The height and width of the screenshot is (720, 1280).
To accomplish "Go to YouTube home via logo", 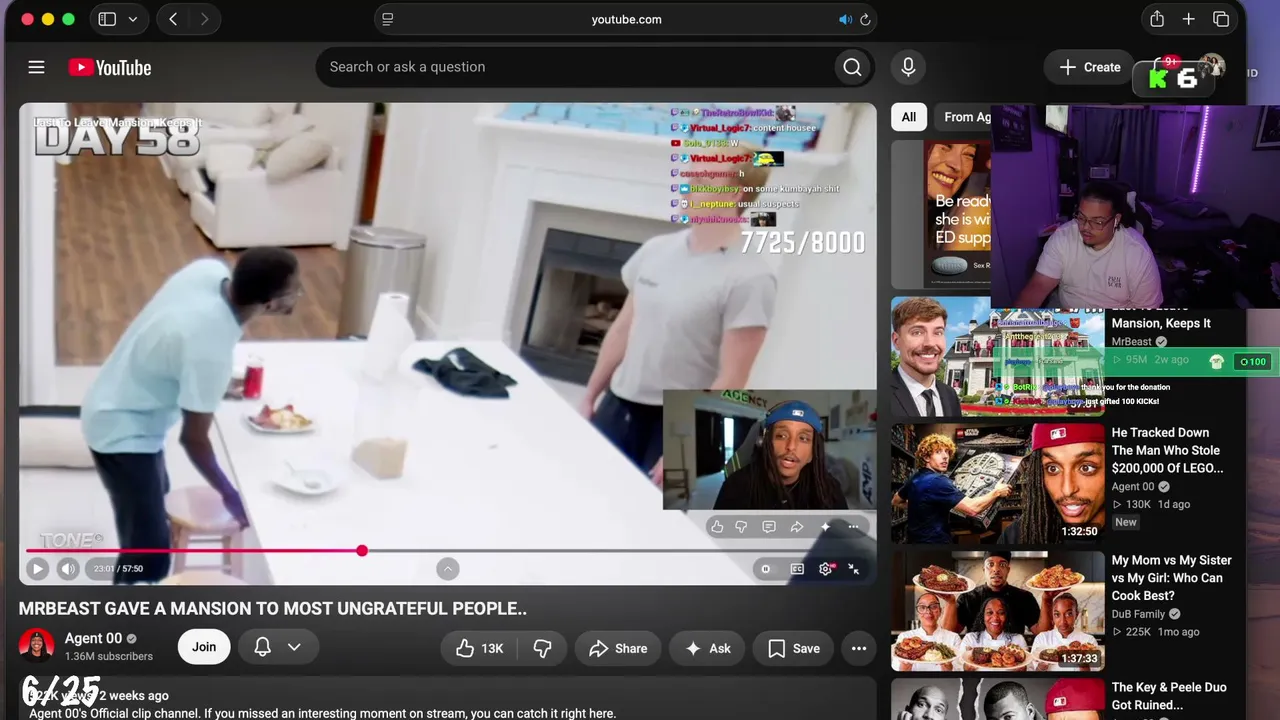I will (x=110, y=67).
